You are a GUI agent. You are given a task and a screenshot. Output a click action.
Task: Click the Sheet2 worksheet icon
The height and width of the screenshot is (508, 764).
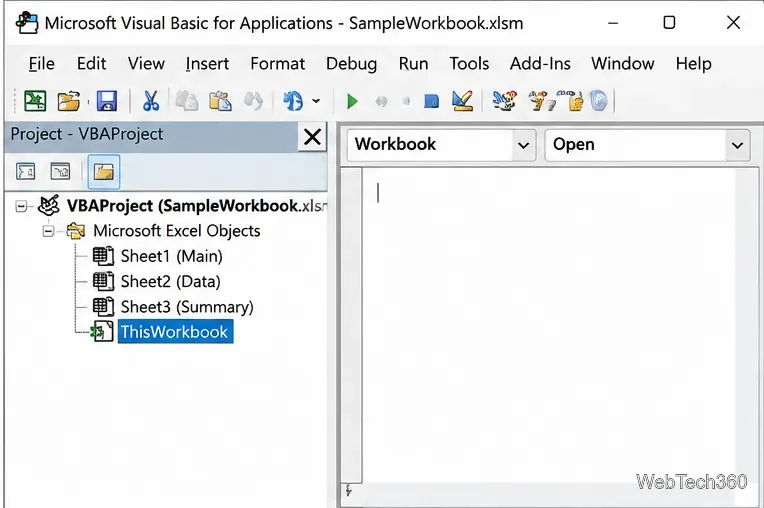[103, 282]
